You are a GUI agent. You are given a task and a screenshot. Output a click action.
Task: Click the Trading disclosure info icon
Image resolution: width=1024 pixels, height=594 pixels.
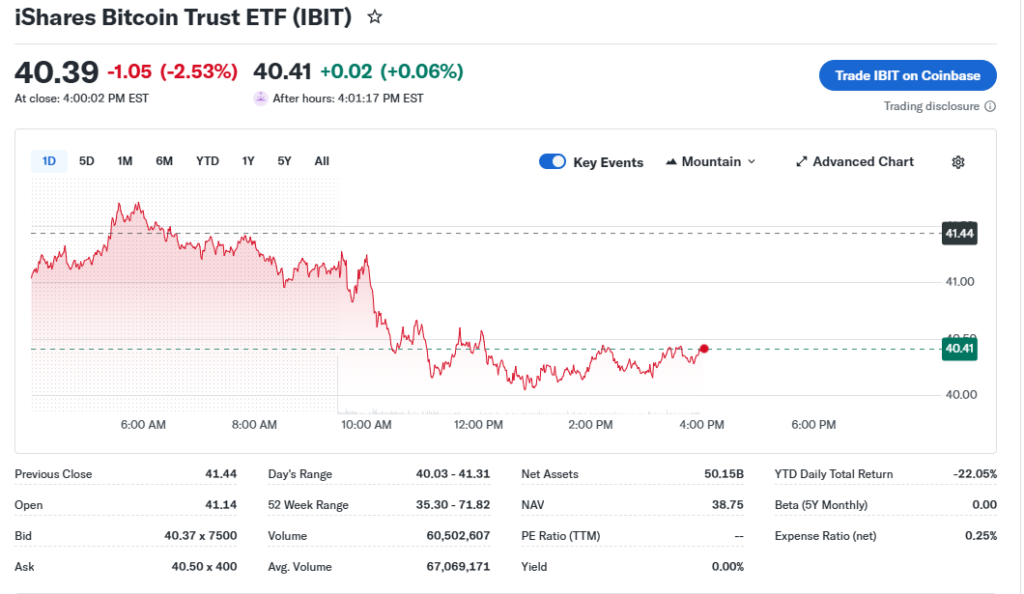pos(990,107)
